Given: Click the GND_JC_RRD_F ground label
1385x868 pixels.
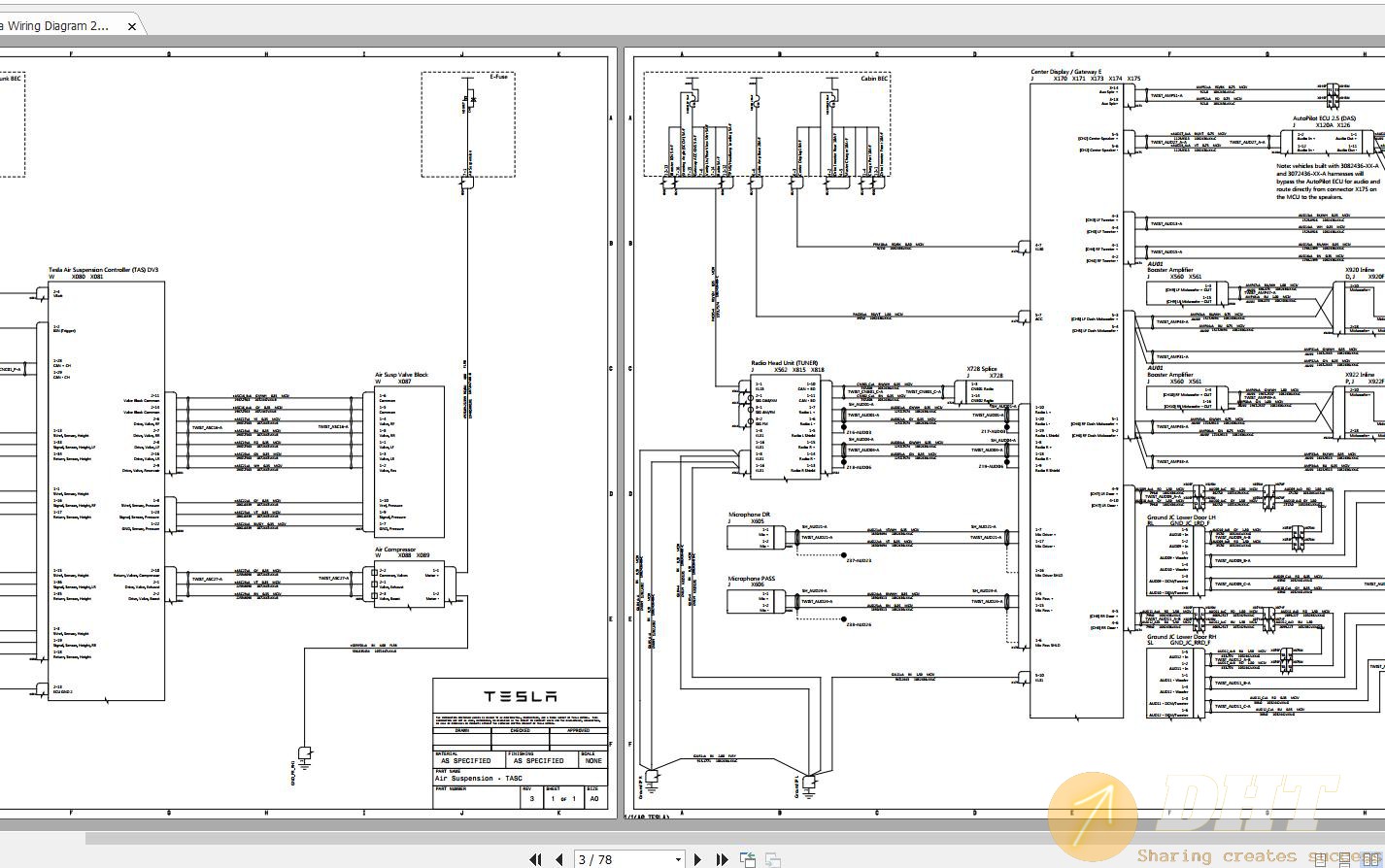Looking at the screenshot, I should click(1191, 643).
